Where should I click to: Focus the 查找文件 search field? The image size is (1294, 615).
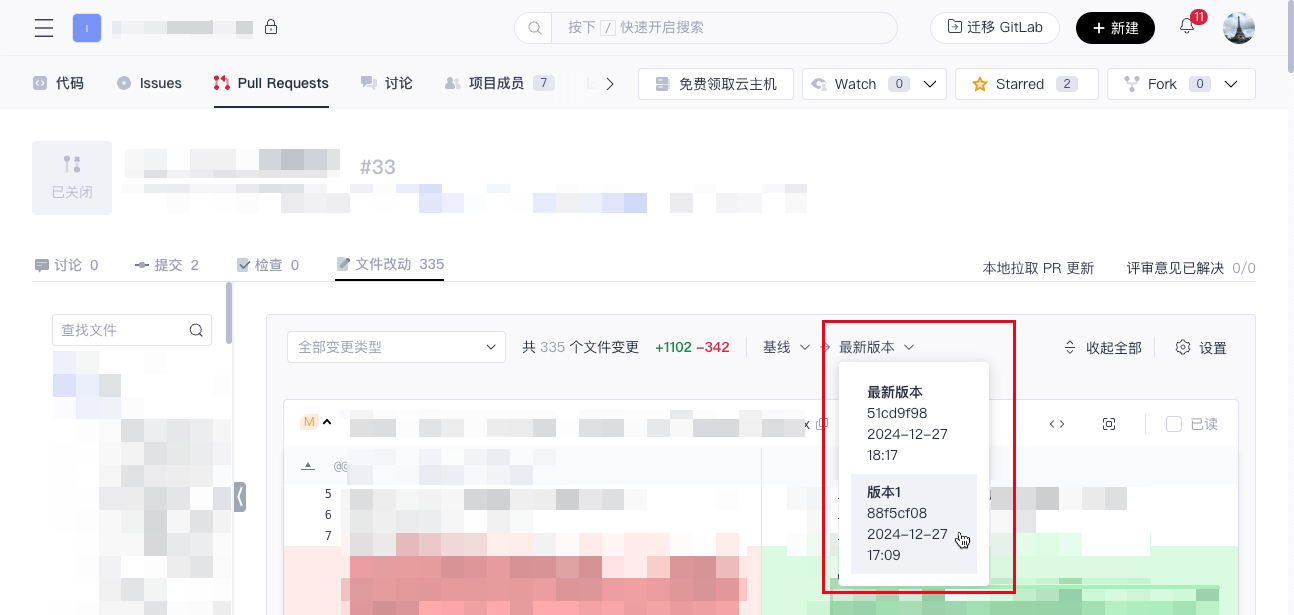pyautogui.click(x=120, y=330)
